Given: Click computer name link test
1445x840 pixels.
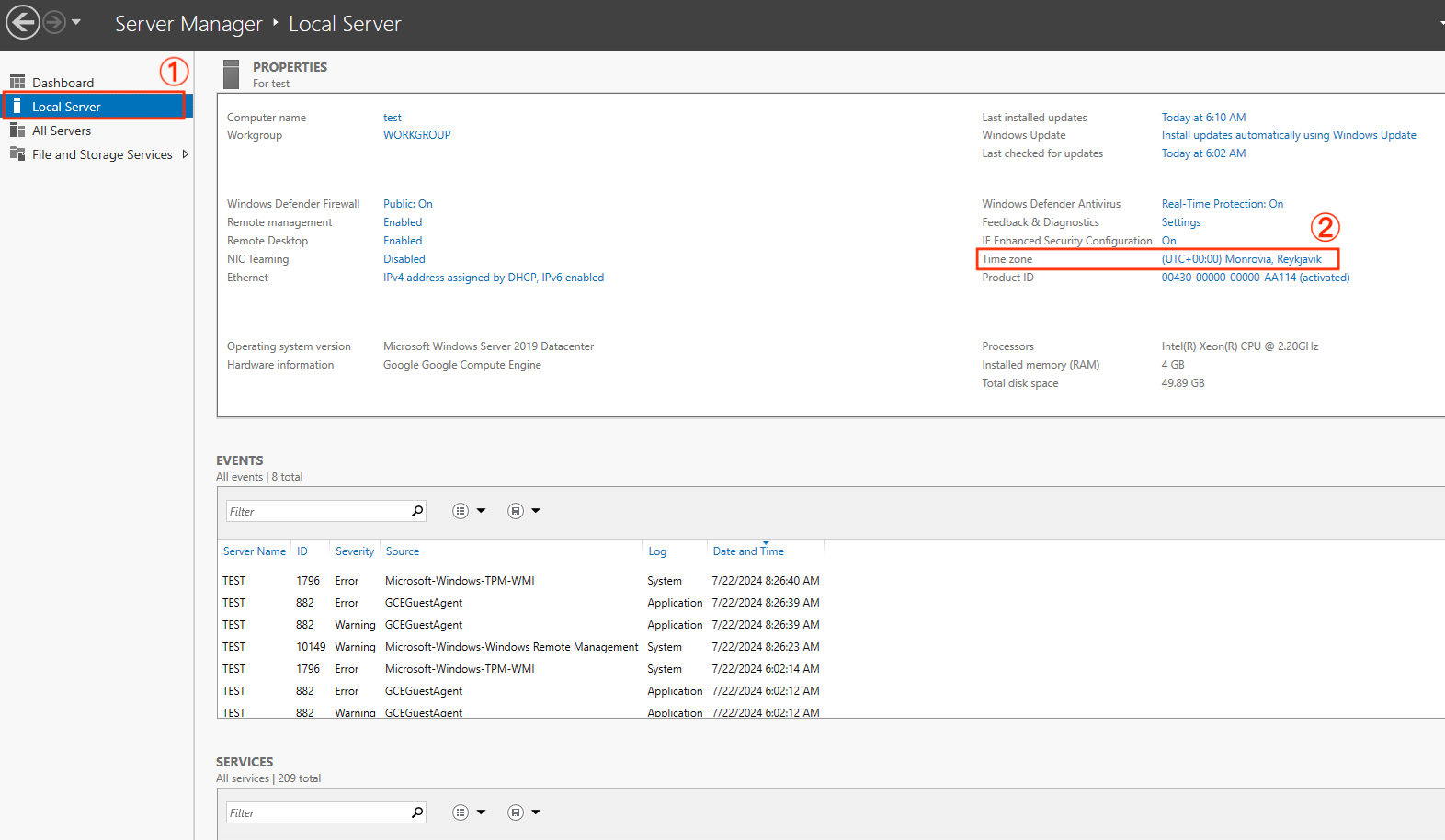Looking at the screenshot, I should pyautogui.click(x=393, y=118).
